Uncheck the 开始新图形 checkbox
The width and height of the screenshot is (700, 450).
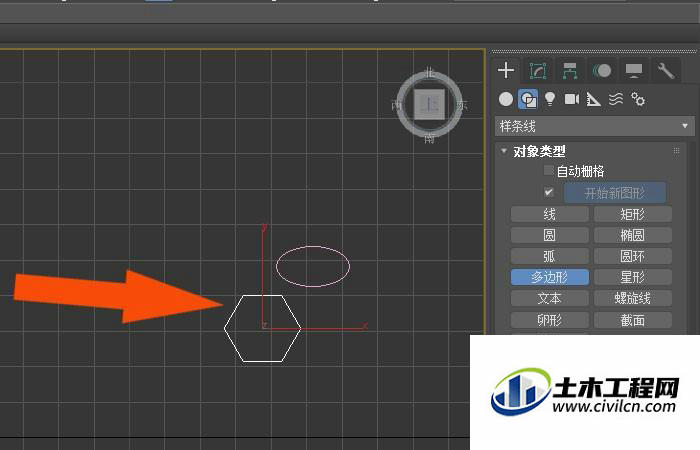pyautogui.click(x=549, y=192)
